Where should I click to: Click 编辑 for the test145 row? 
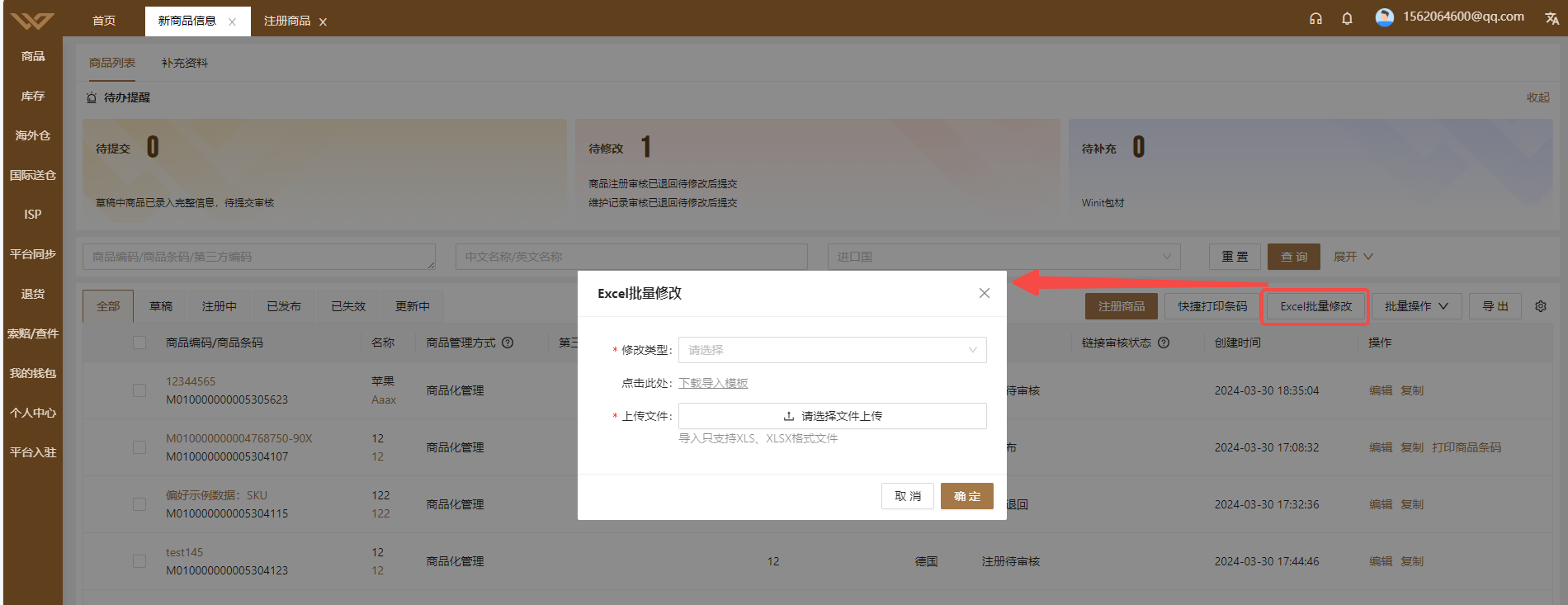pos(1380,561)
